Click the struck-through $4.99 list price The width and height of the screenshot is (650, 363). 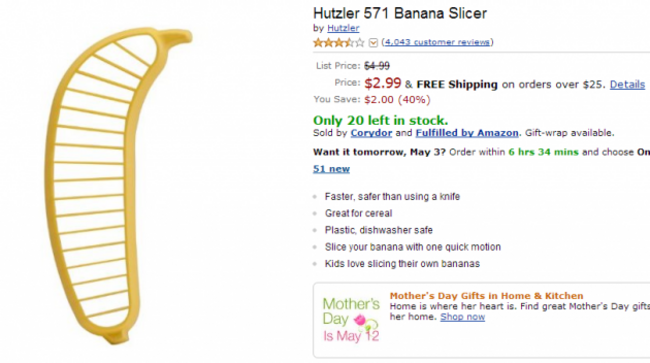coord(377,66)
